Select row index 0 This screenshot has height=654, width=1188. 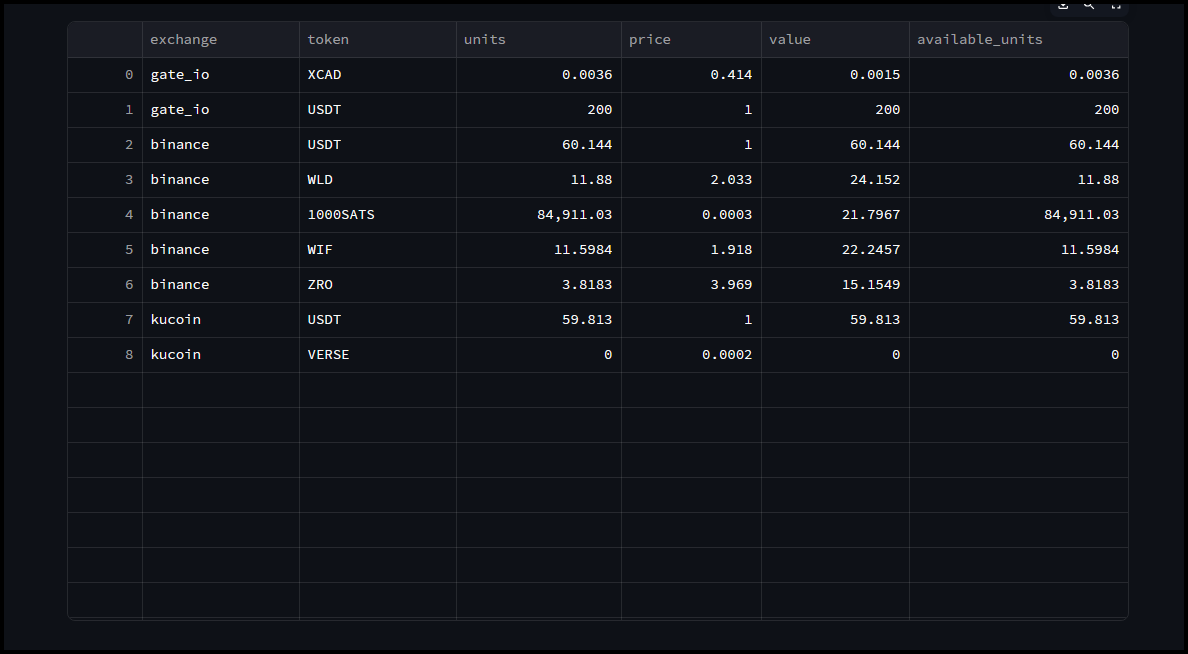[106, 75]
